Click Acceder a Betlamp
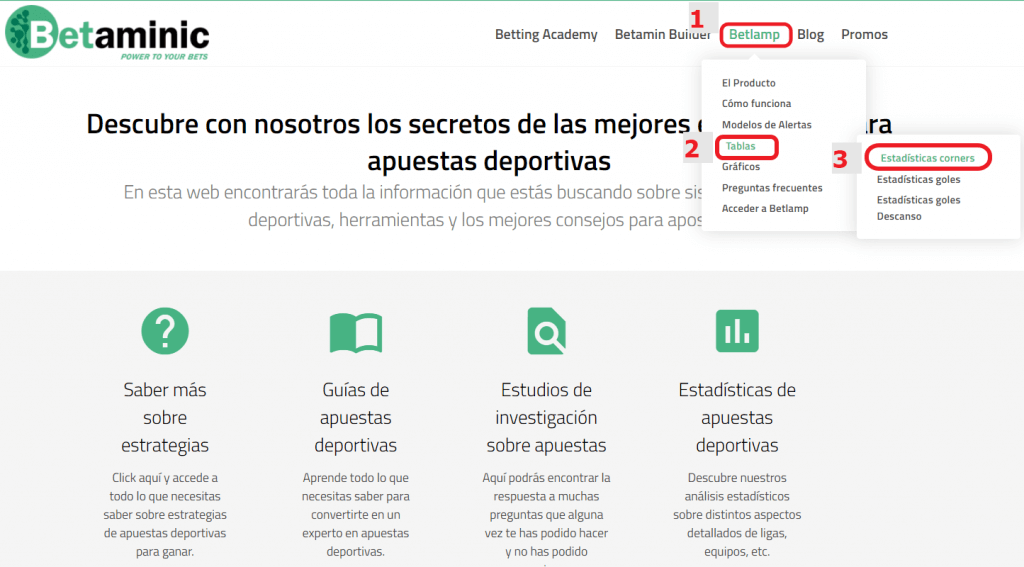The width and height of the screenshot is (1024, 567). pos(765,209)
